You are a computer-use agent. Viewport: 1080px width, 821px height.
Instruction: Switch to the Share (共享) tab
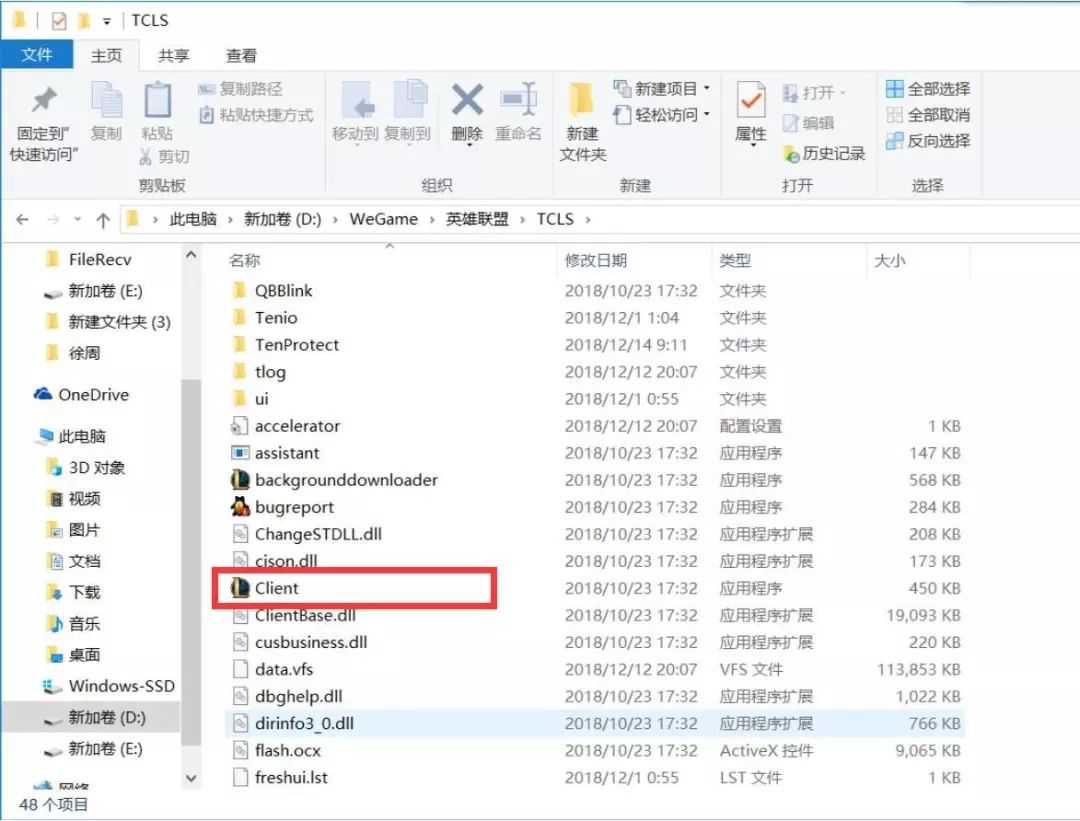pyautogui.click(x=173, y=55)
